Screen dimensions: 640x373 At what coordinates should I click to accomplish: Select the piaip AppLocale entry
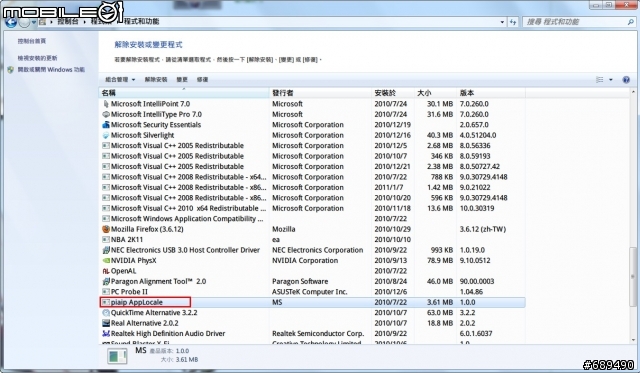pyautogui.click(x=312, y=302)
